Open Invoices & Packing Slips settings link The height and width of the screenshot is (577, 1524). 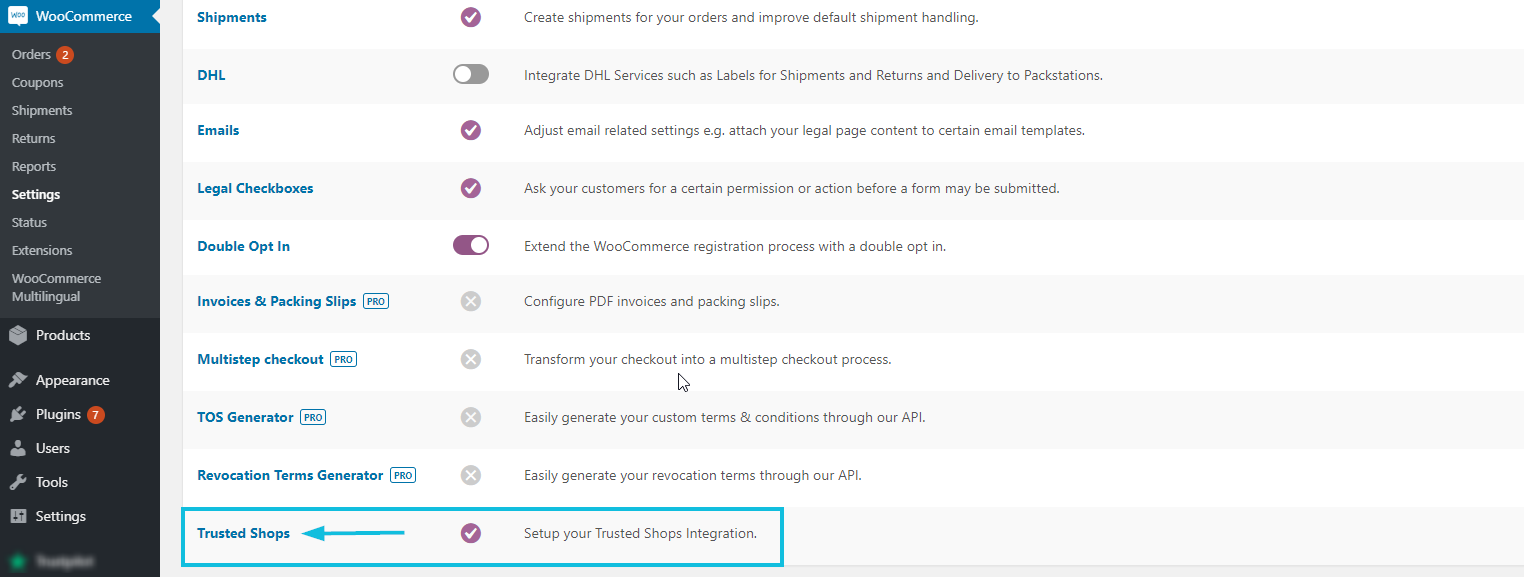[277, 301]
